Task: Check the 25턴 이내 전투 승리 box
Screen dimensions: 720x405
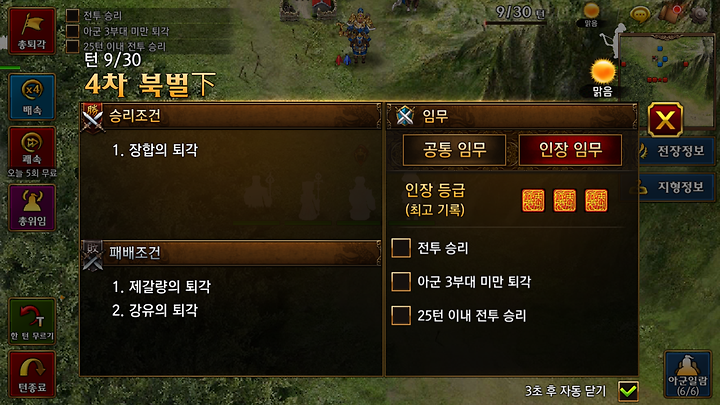Action: (401, 315)
